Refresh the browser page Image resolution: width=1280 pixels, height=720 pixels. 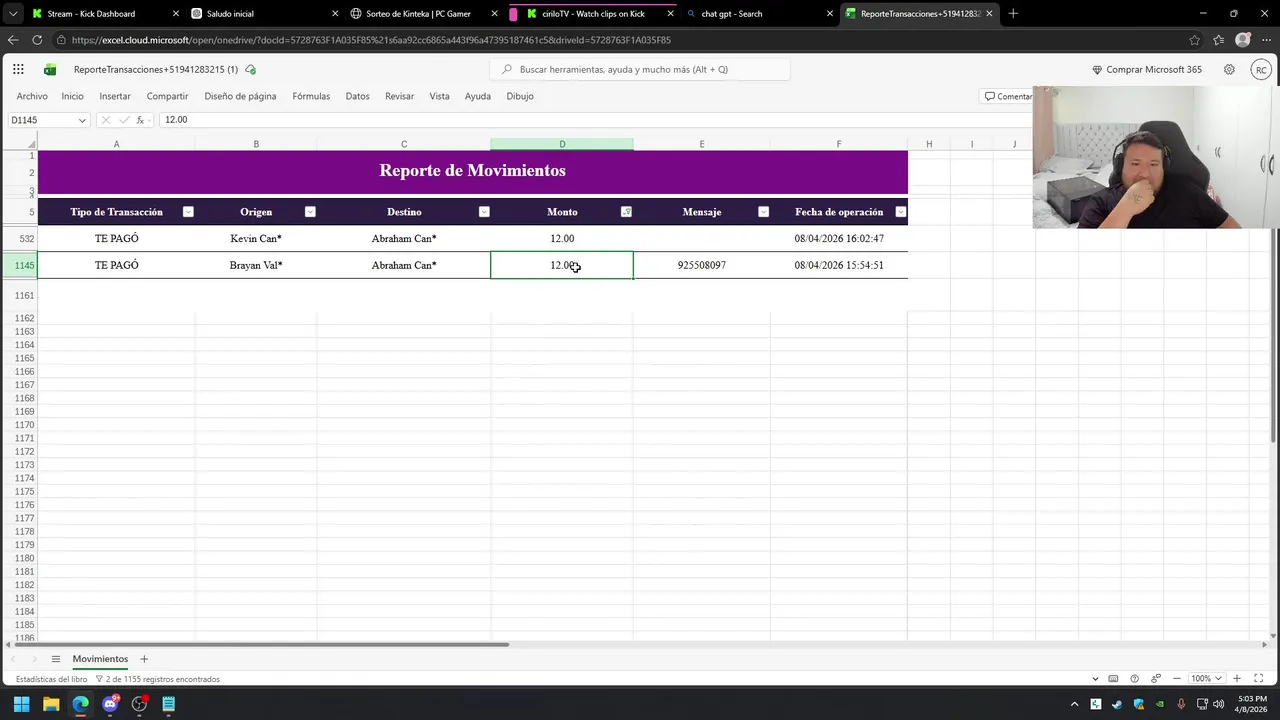click(x=37, y=40)
